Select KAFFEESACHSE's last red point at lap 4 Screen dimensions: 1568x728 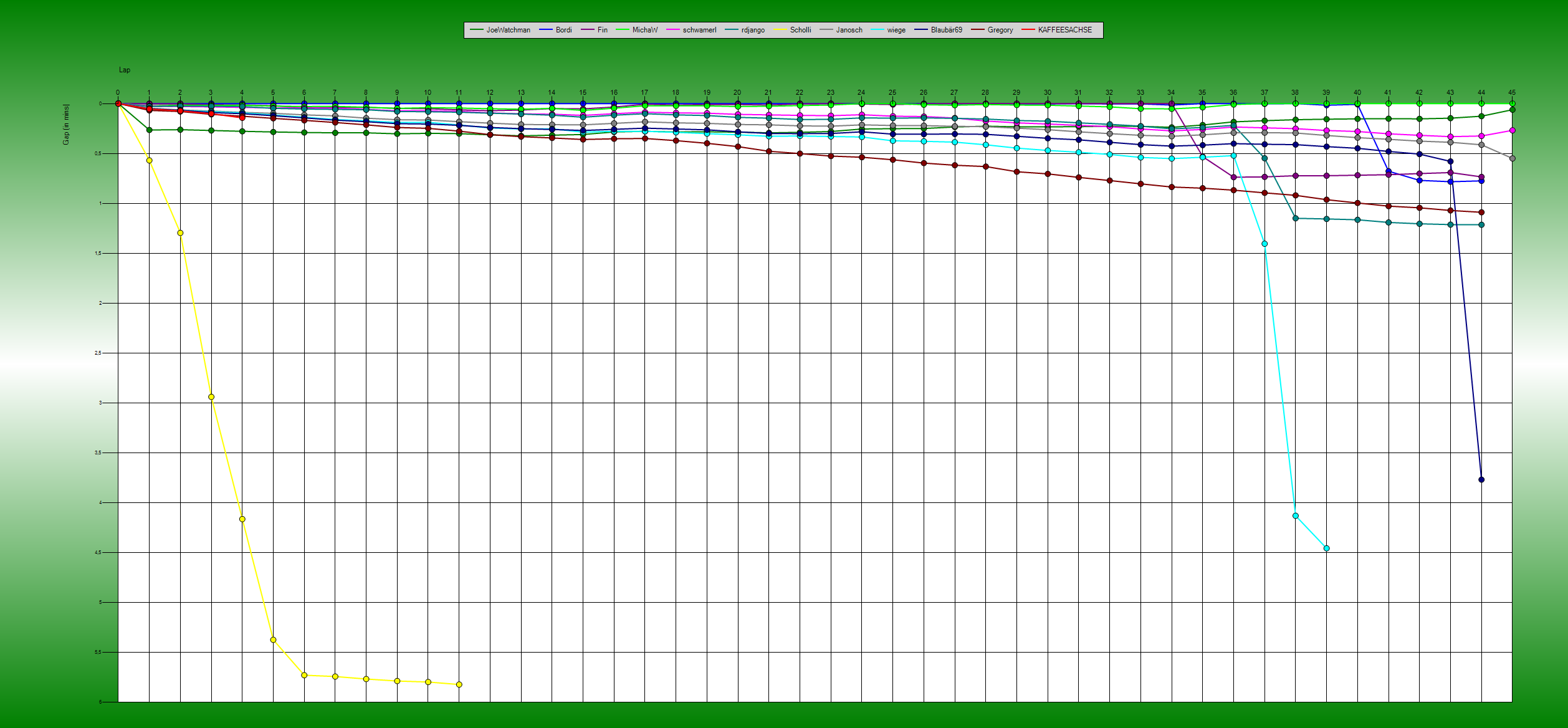tap(242, 117)
